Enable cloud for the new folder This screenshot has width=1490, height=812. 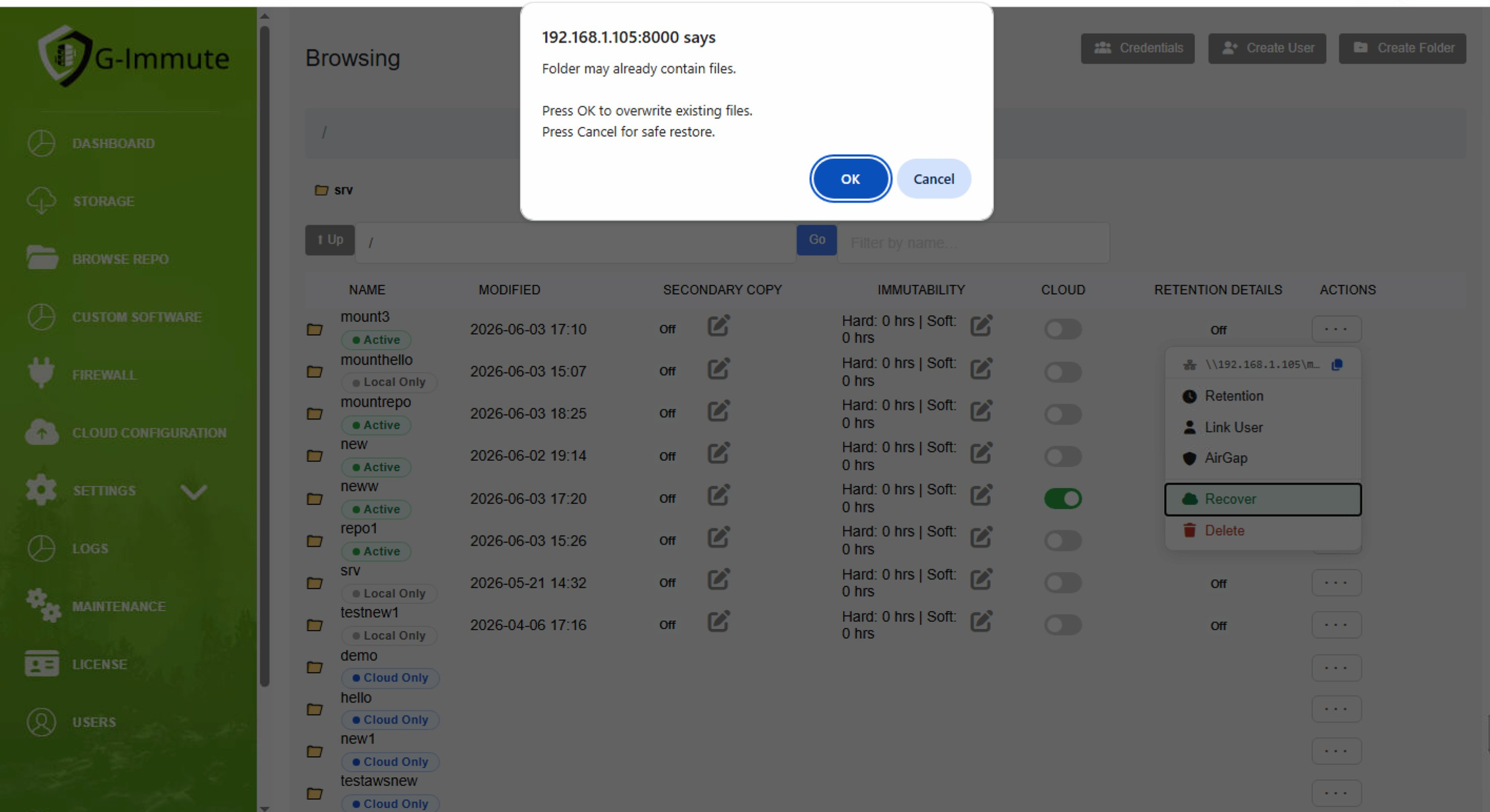pos(1063,456)
